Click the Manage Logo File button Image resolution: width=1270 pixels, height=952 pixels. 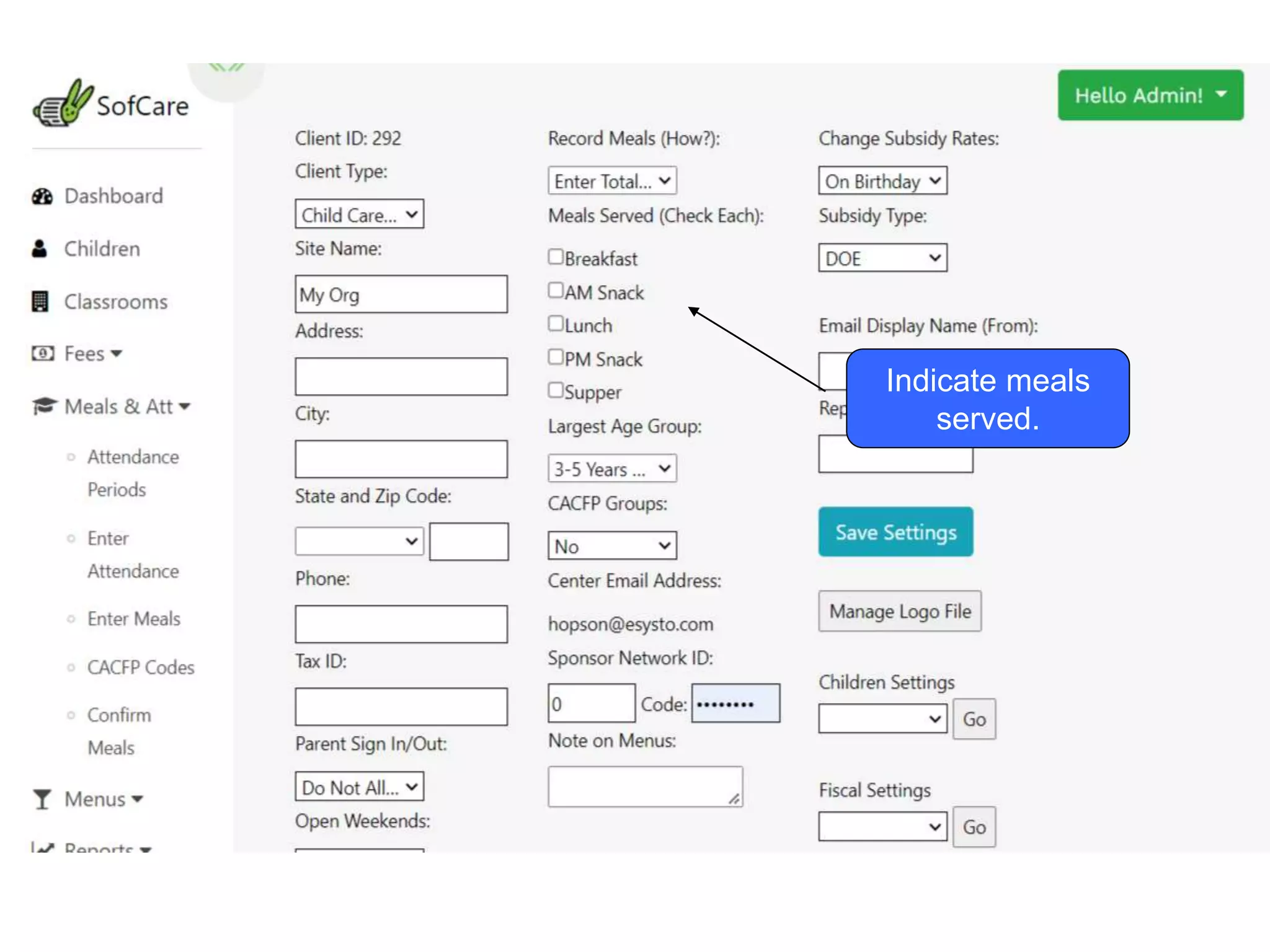pos(900,611)
